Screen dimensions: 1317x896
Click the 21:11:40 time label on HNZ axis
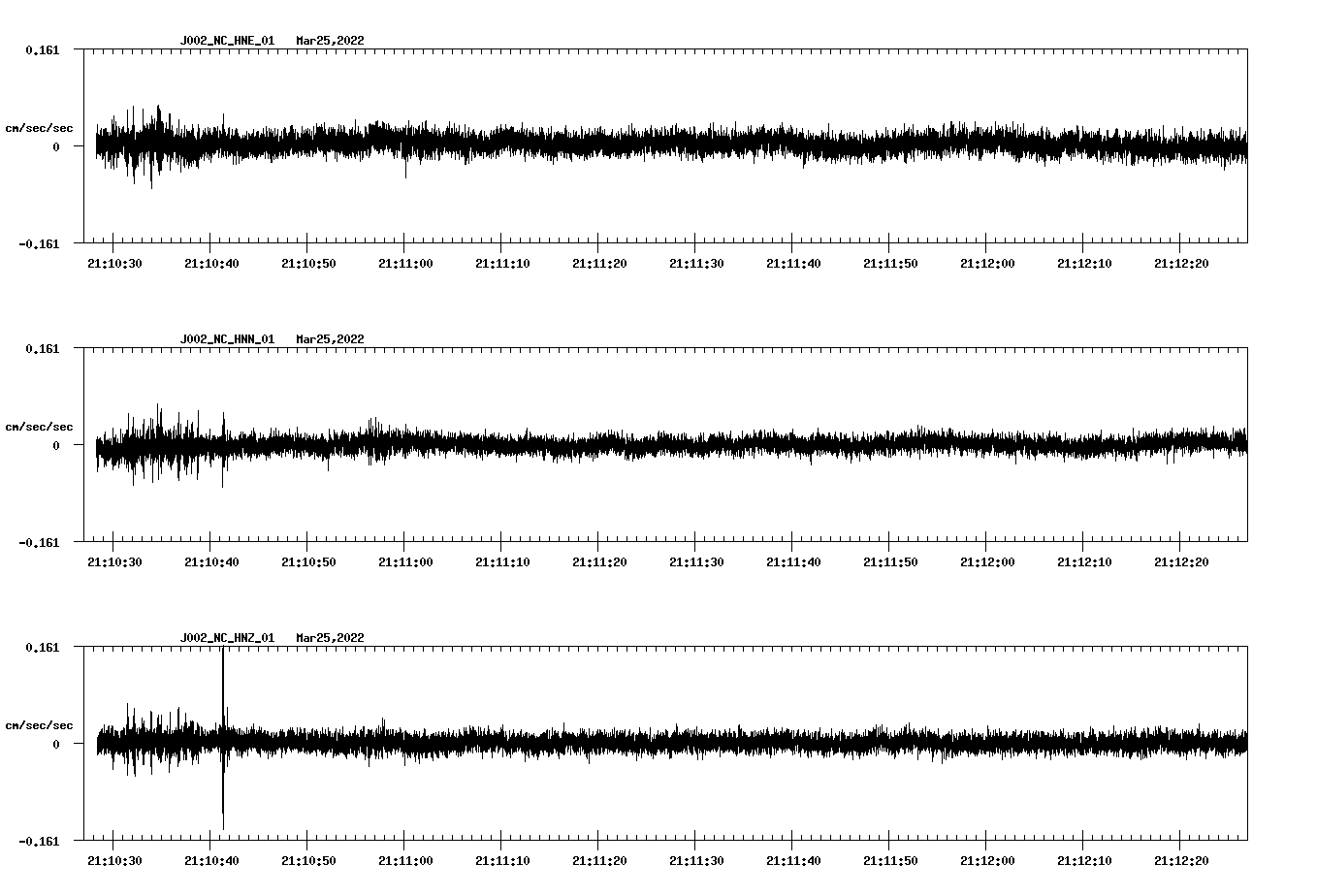coord(793,860)
